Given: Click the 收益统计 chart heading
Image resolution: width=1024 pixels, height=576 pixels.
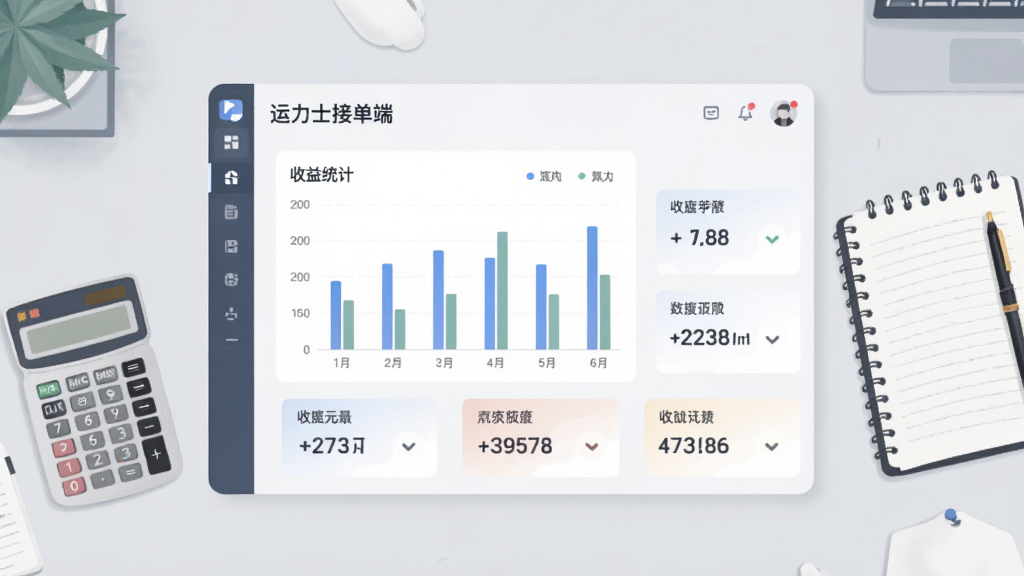Looking at the screenshot, I should [x=321, y=175].
